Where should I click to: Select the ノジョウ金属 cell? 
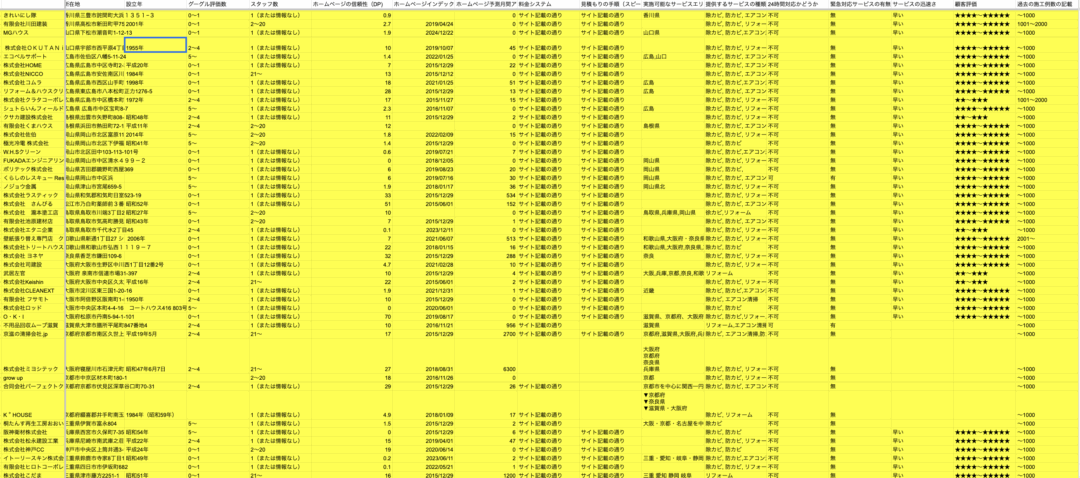pyautogui.click(x=32, y=186)
